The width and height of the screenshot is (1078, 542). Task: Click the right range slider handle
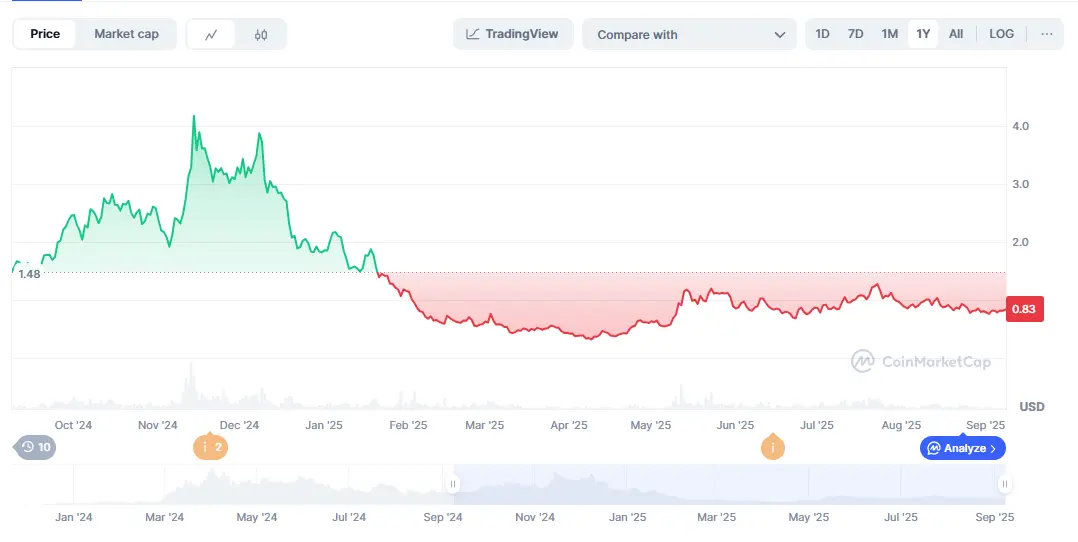coord(1004,484)
